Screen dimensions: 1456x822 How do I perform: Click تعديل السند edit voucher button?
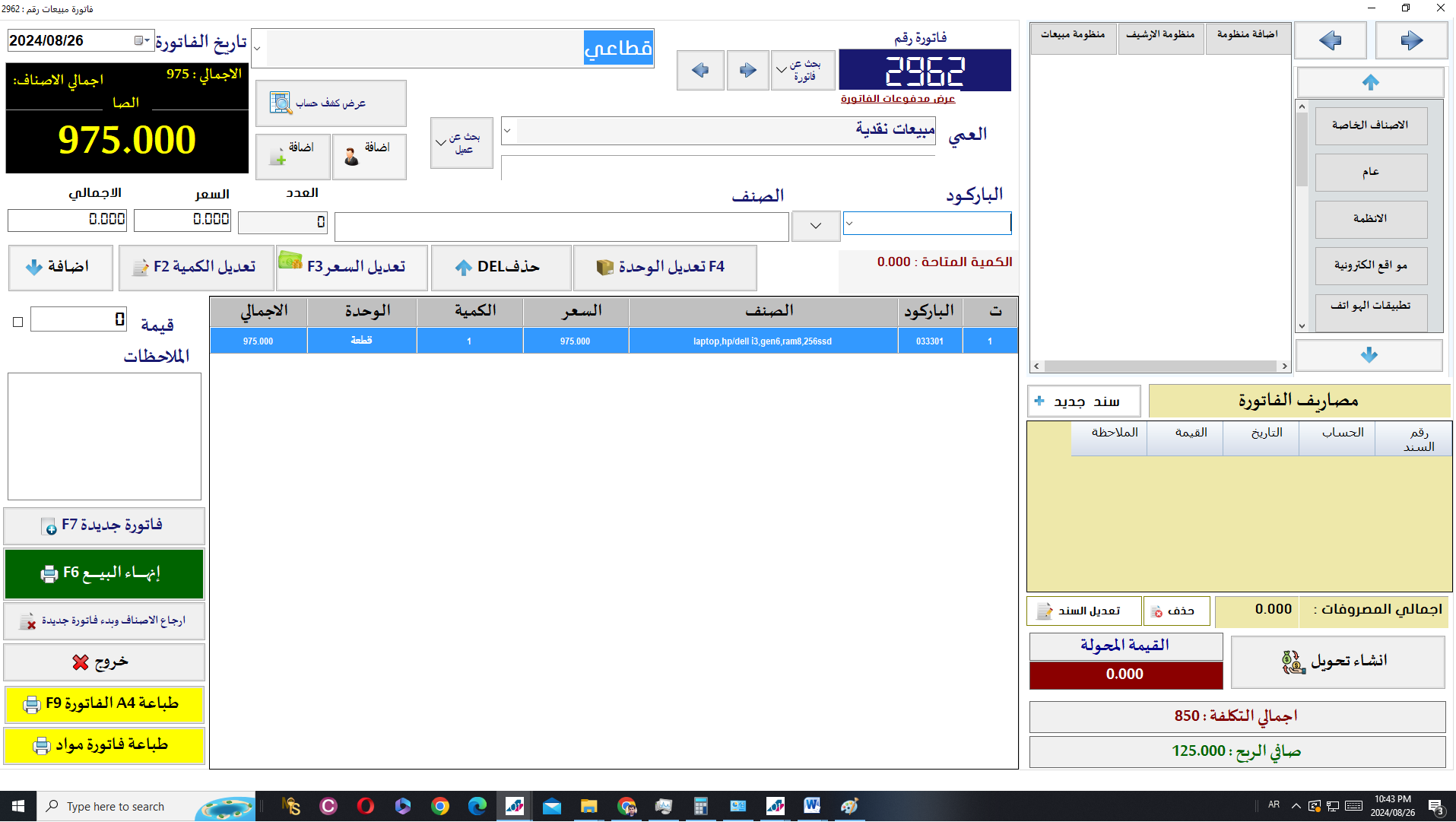pyautogui.click(x=1083, y=611)
